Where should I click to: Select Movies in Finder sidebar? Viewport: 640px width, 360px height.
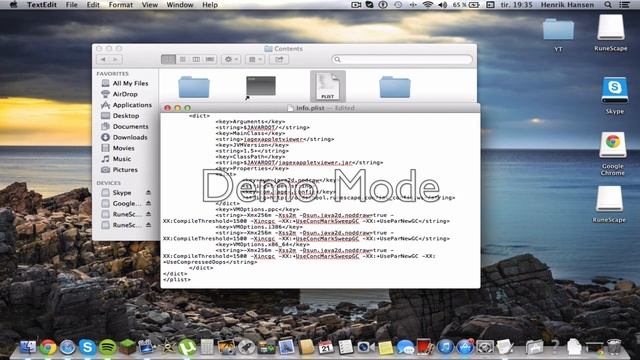click(x=125, y=148)
